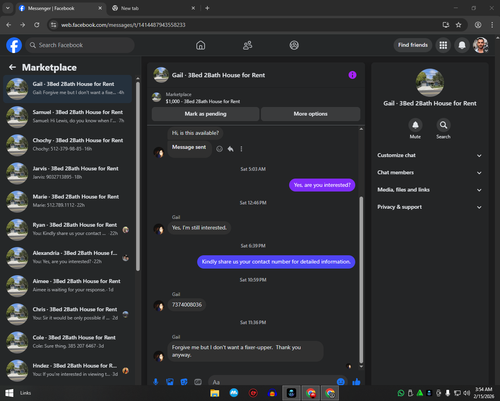This screenshot has height=401, width=500.
Task: Expand Chat members section
Action: (430, 173)
